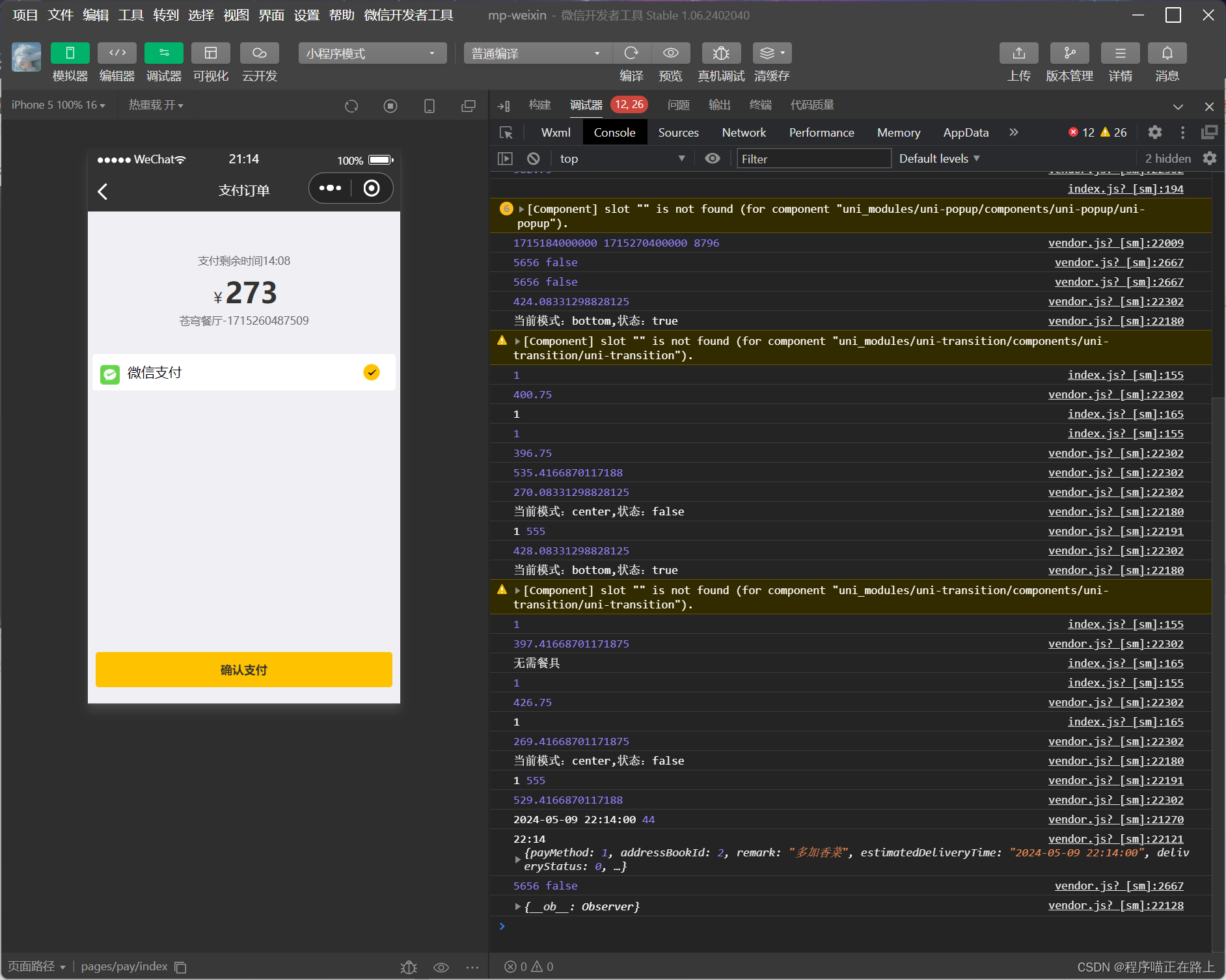This screenshot has height=980, width=1226.
Task: Open the page path dropdown
Action: pos(36,966)
